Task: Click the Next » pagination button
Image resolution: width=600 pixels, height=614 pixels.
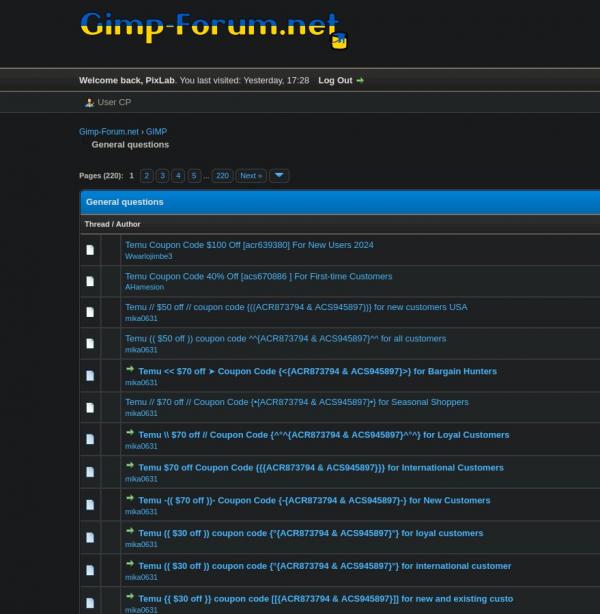Action: [x=251, y=175]
